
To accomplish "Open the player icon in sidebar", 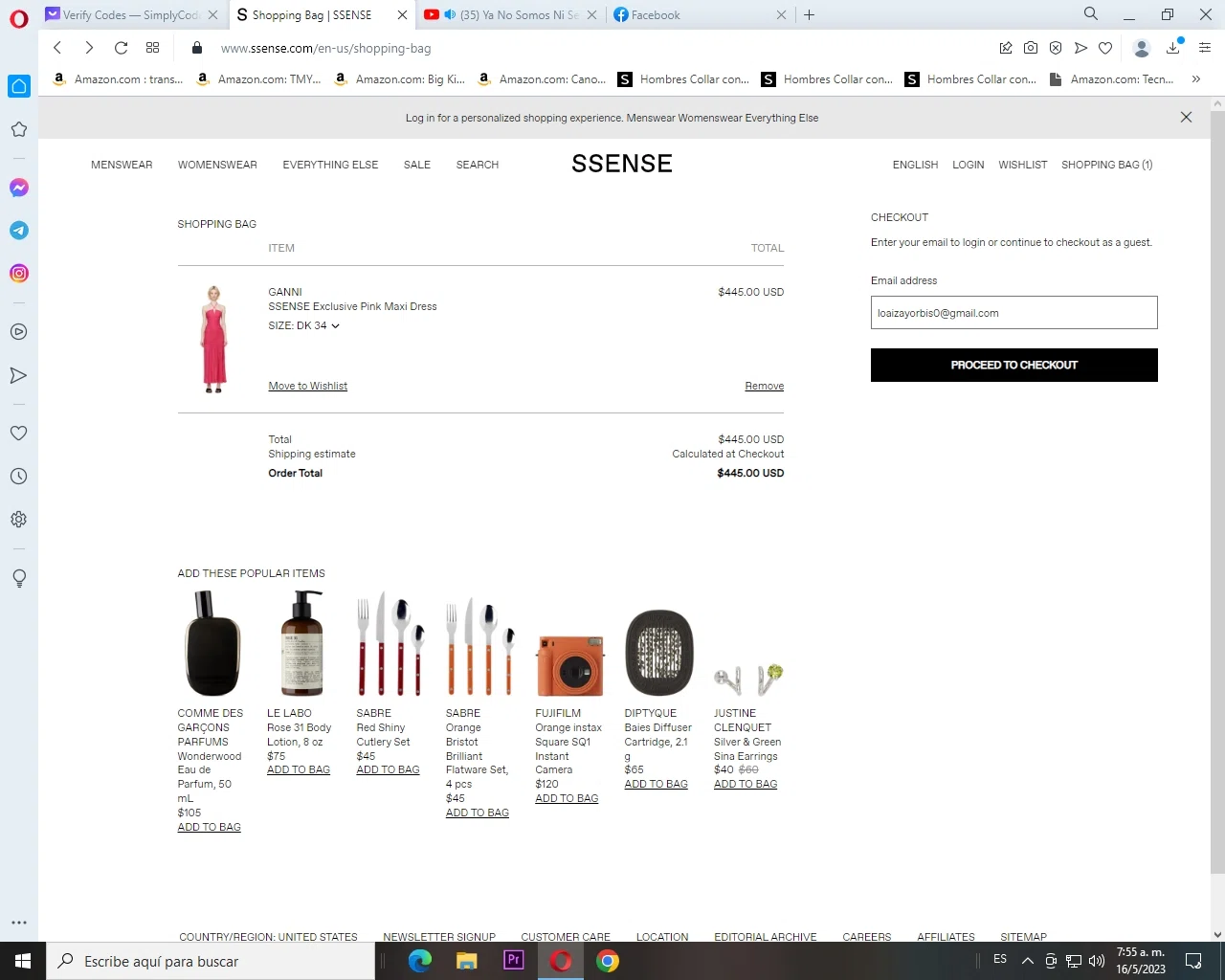I will click(18, 332).
